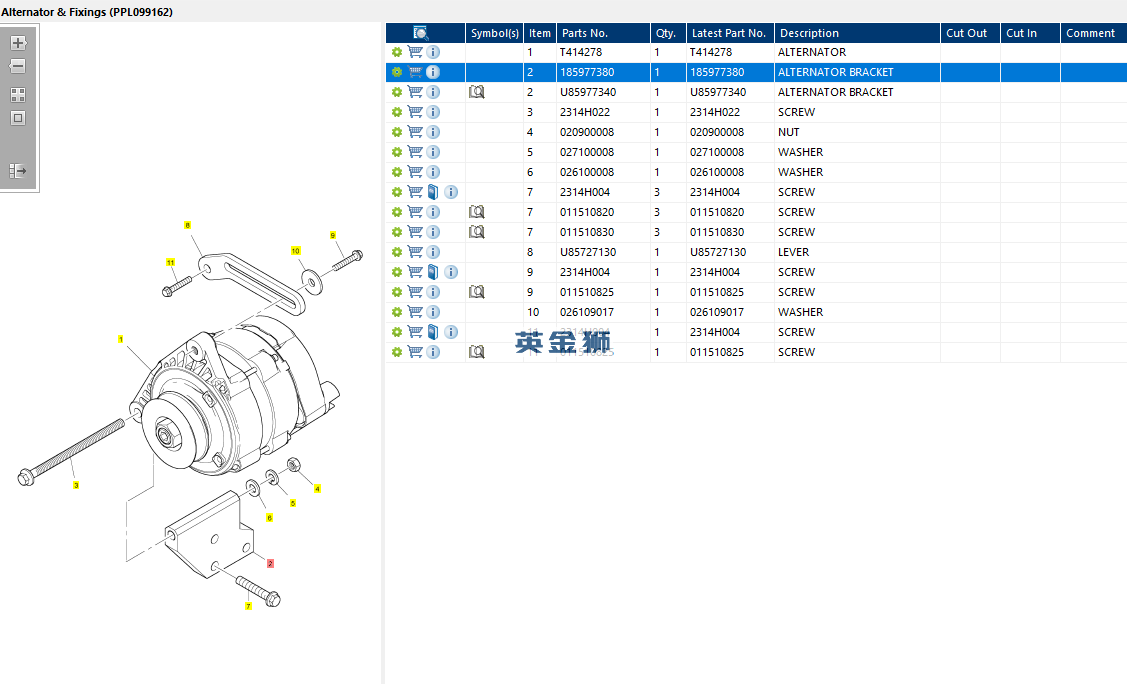Click the four-squares grid view icon
The height and width of the screenshot is (684, 1127).
coord(18,95)
